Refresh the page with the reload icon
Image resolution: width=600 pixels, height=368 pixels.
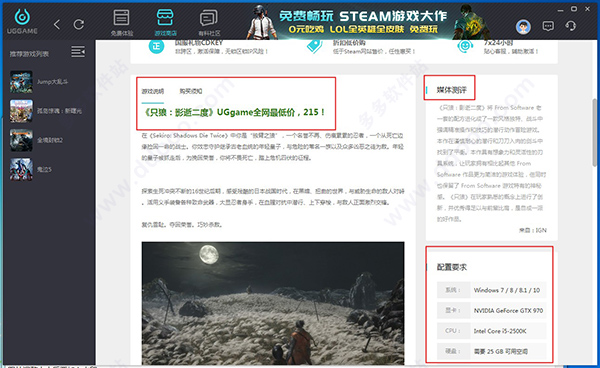79,25
